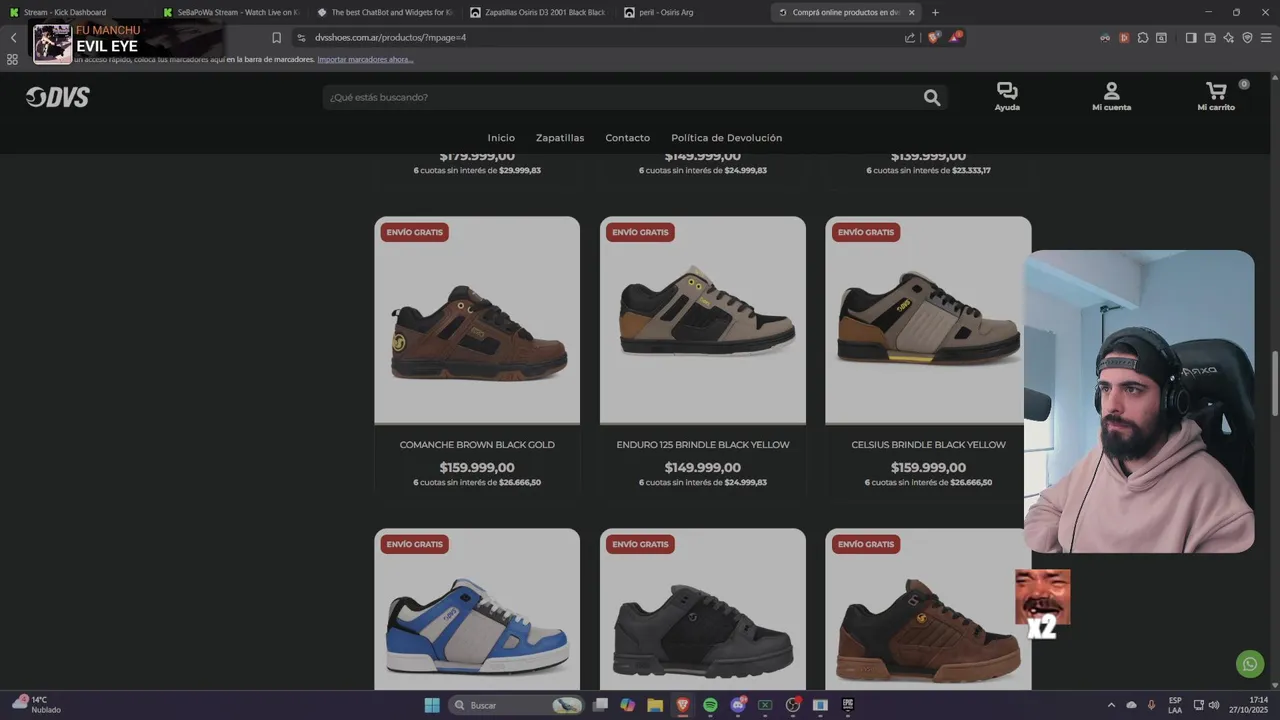The width and height of the screenshot is (1280, 720).
Task: Bookmark this page with the bookmark icon
Action: pyautogui.click(x=277, y=38)
